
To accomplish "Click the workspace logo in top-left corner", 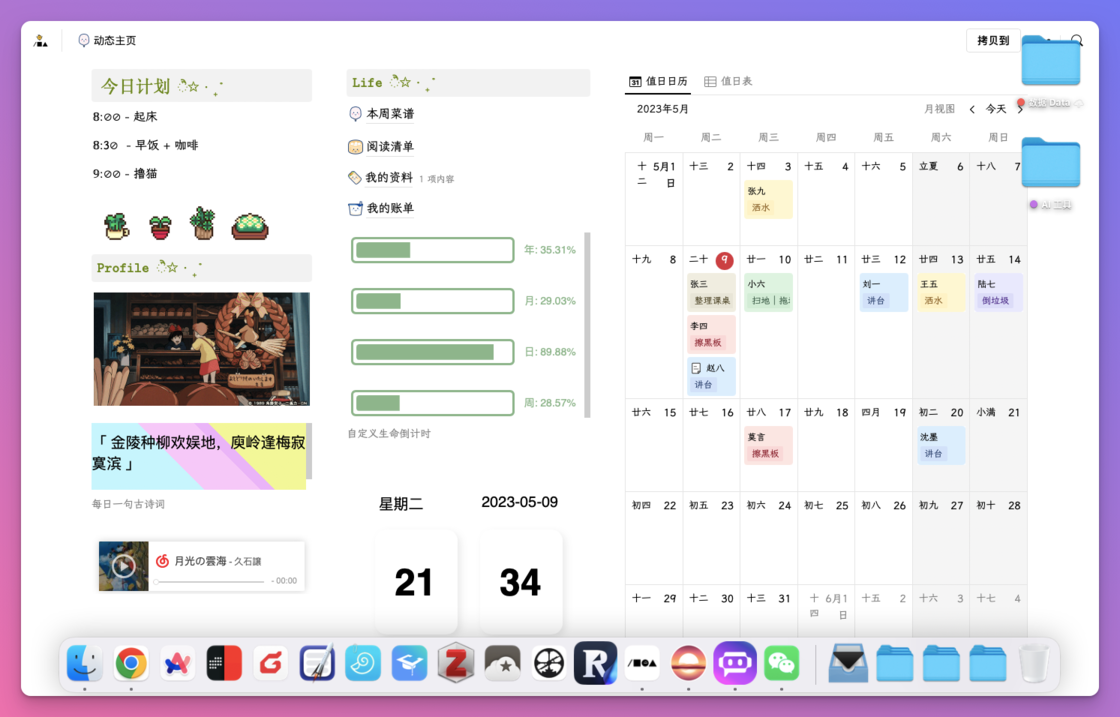I will pos(40,41).
